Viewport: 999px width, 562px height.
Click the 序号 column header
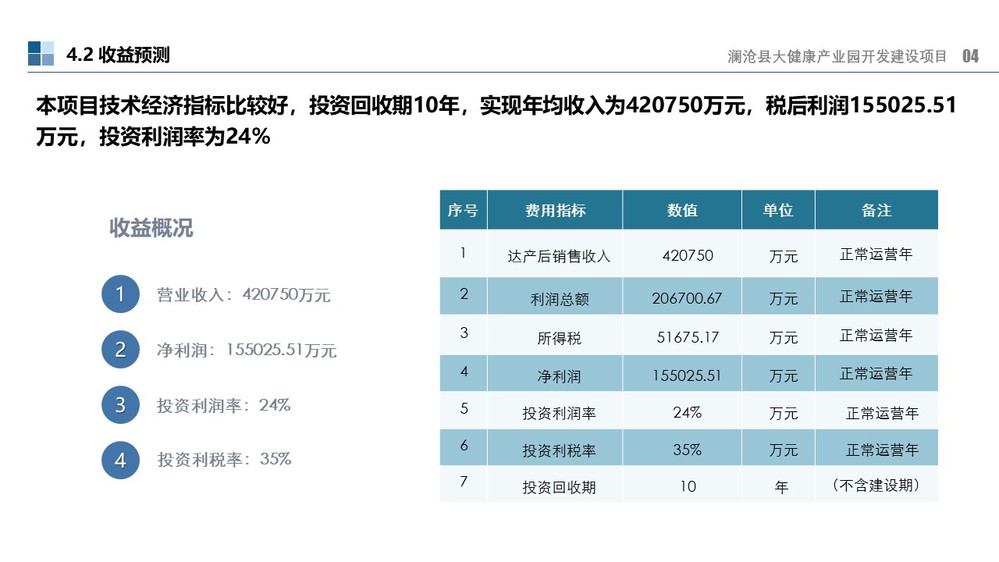(463, 210)
